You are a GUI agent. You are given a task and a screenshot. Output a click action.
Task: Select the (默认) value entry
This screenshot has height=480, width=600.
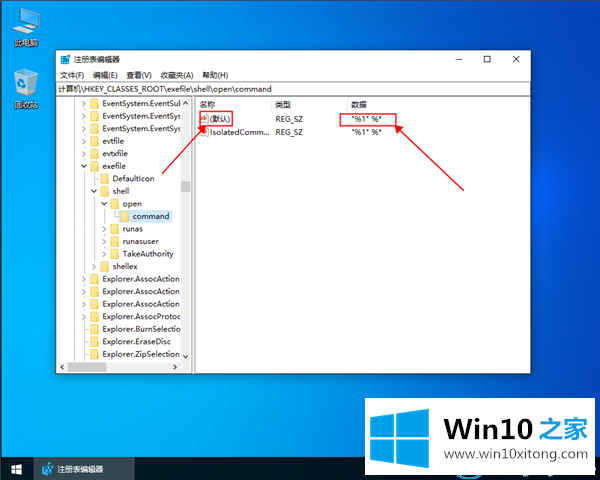point(220,119)
